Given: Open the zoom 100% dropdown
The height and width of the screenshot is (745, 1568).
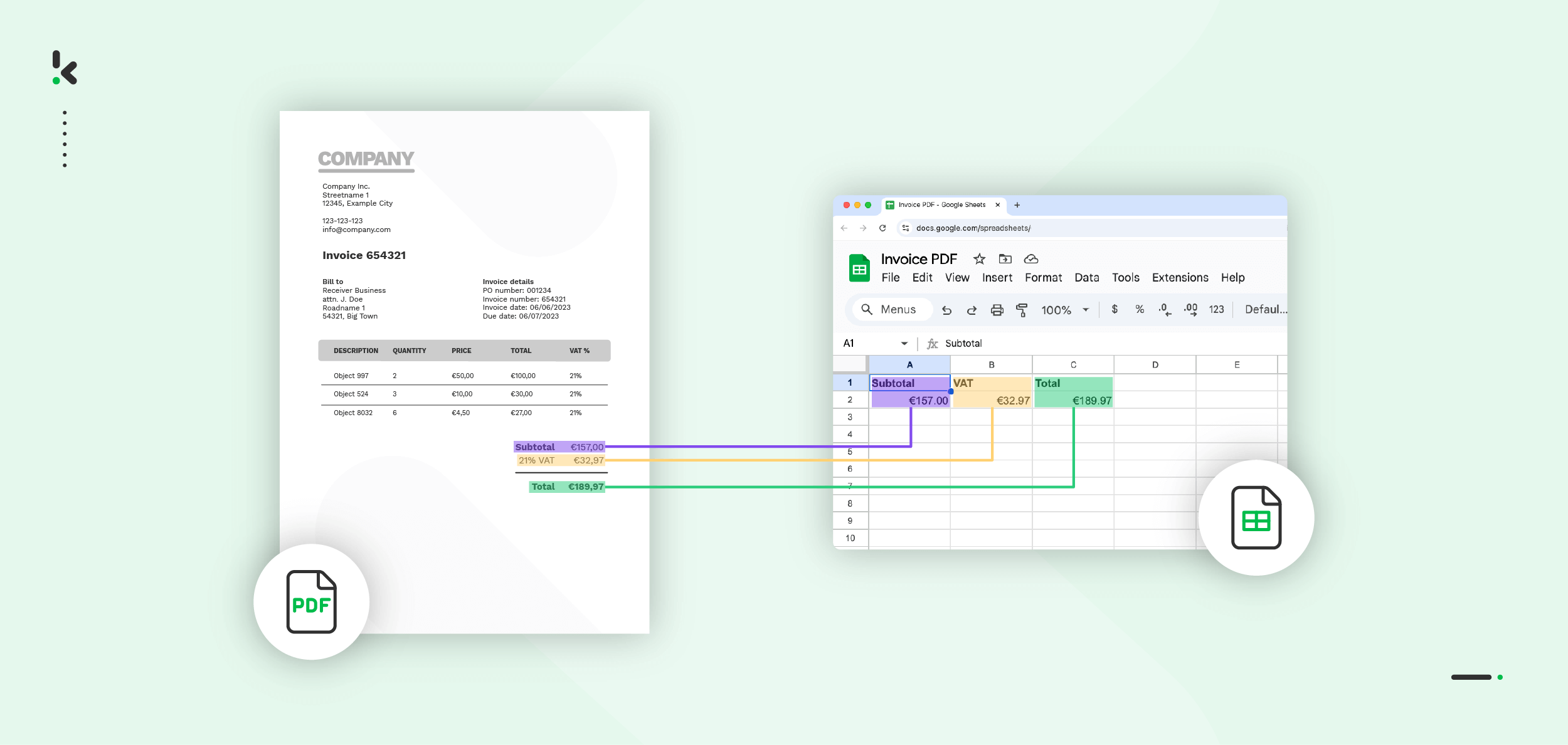Looking at the screenshot, I should pos(1065,310).
